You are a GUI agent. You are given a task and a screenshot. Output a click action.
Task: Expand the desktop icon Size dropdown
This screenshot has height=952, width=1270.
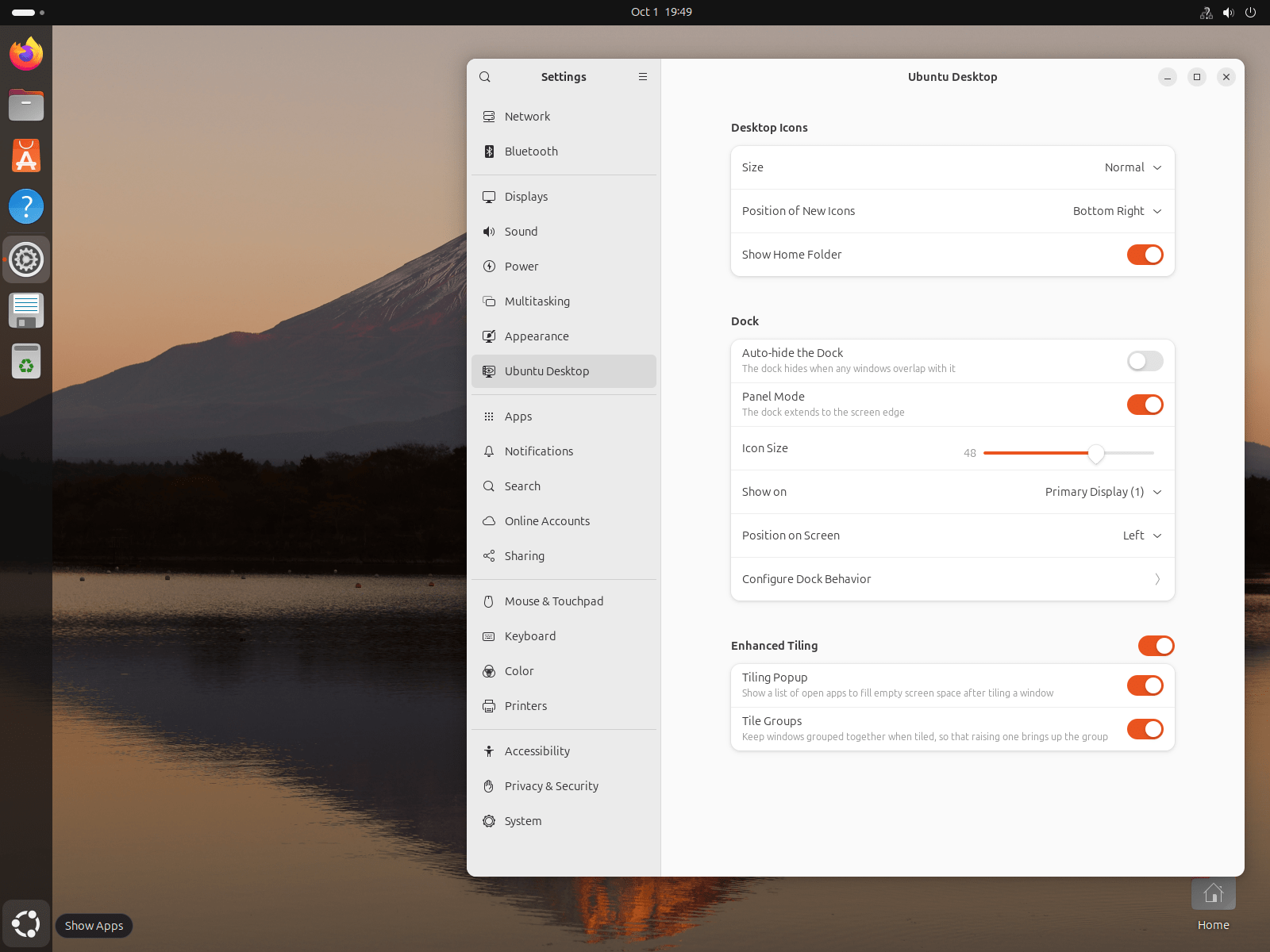(x=1133, y=167)
